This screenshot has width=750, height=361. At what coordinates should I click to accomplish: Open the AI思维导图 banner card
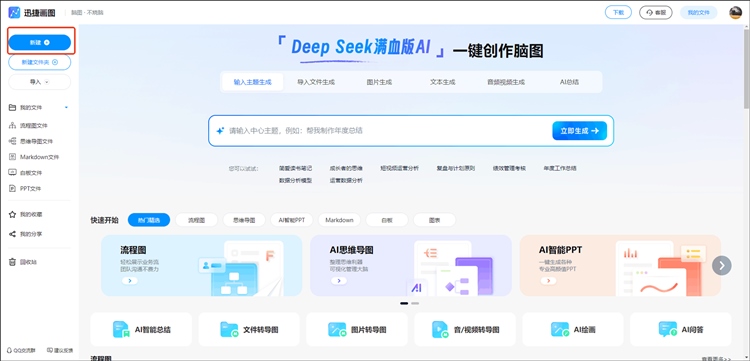pyautogui.click(x=411, y=265)
